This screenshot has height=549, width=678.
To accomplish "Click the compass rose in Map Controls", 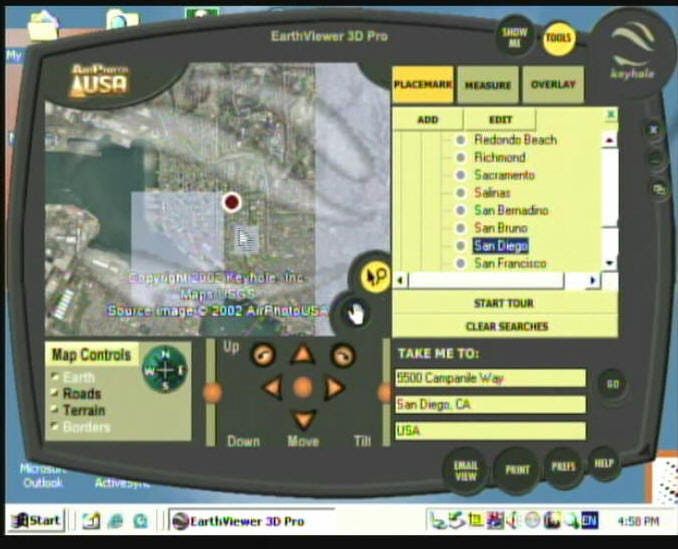I will [x=165, y=370].
